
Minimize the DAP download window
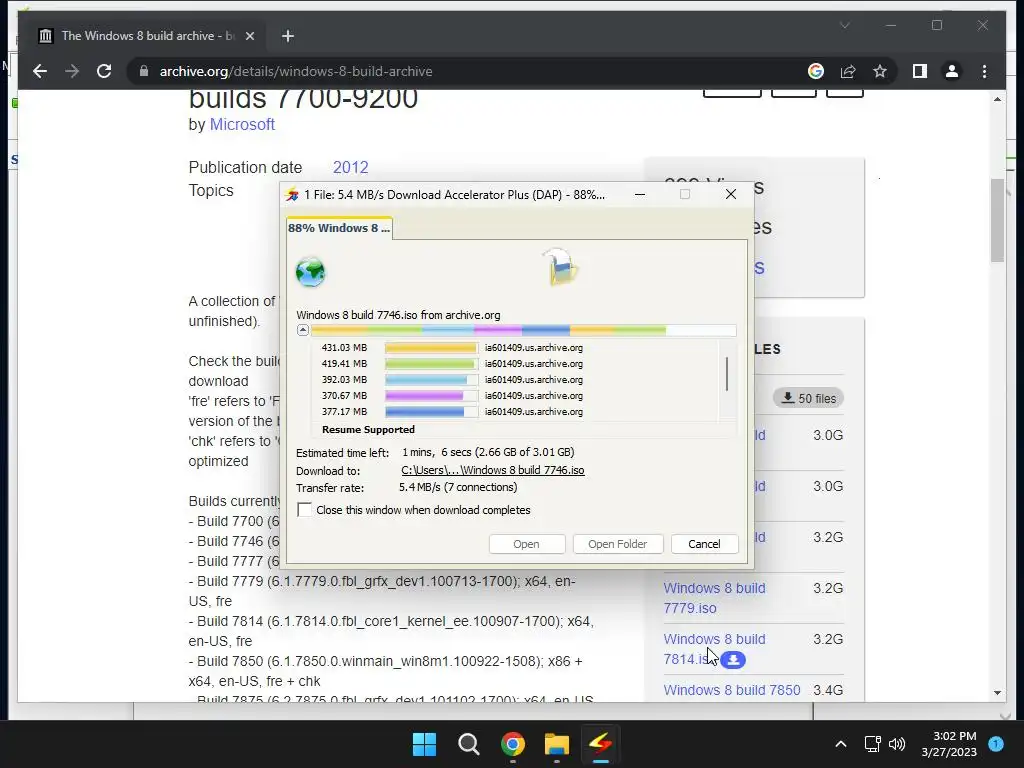coord(640,195)
